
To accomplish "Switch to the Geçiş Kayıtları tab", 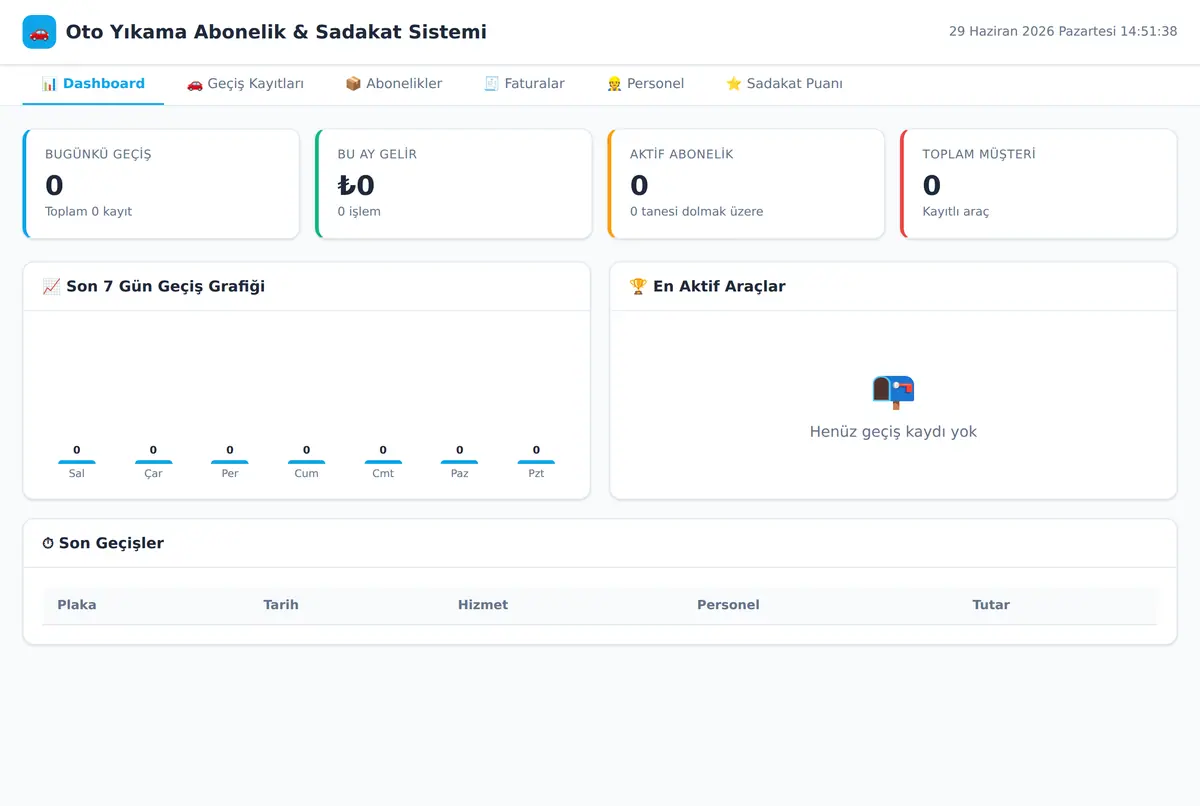I will pos(245,84).
